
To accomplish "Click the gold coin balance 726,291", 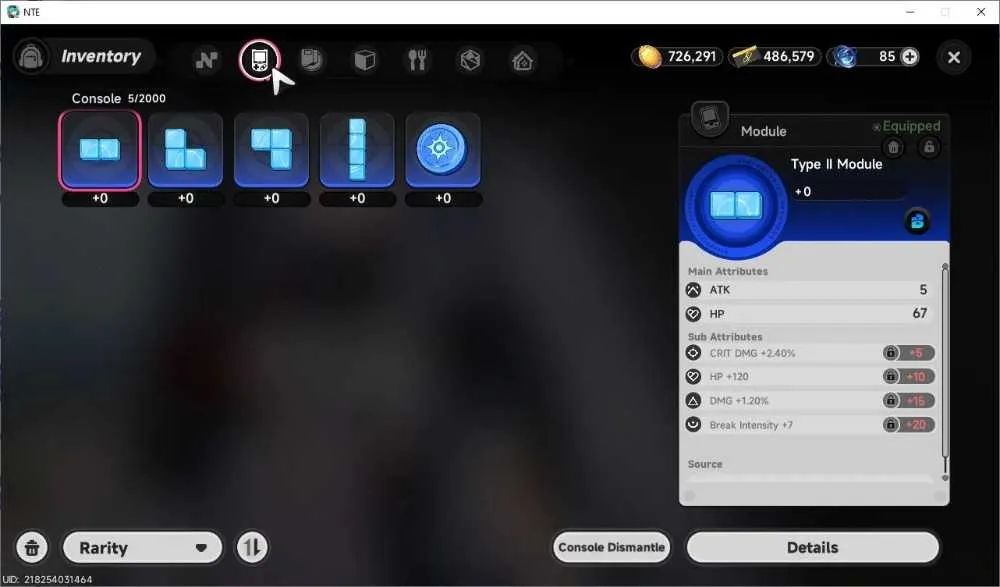I will coord(677,57).
